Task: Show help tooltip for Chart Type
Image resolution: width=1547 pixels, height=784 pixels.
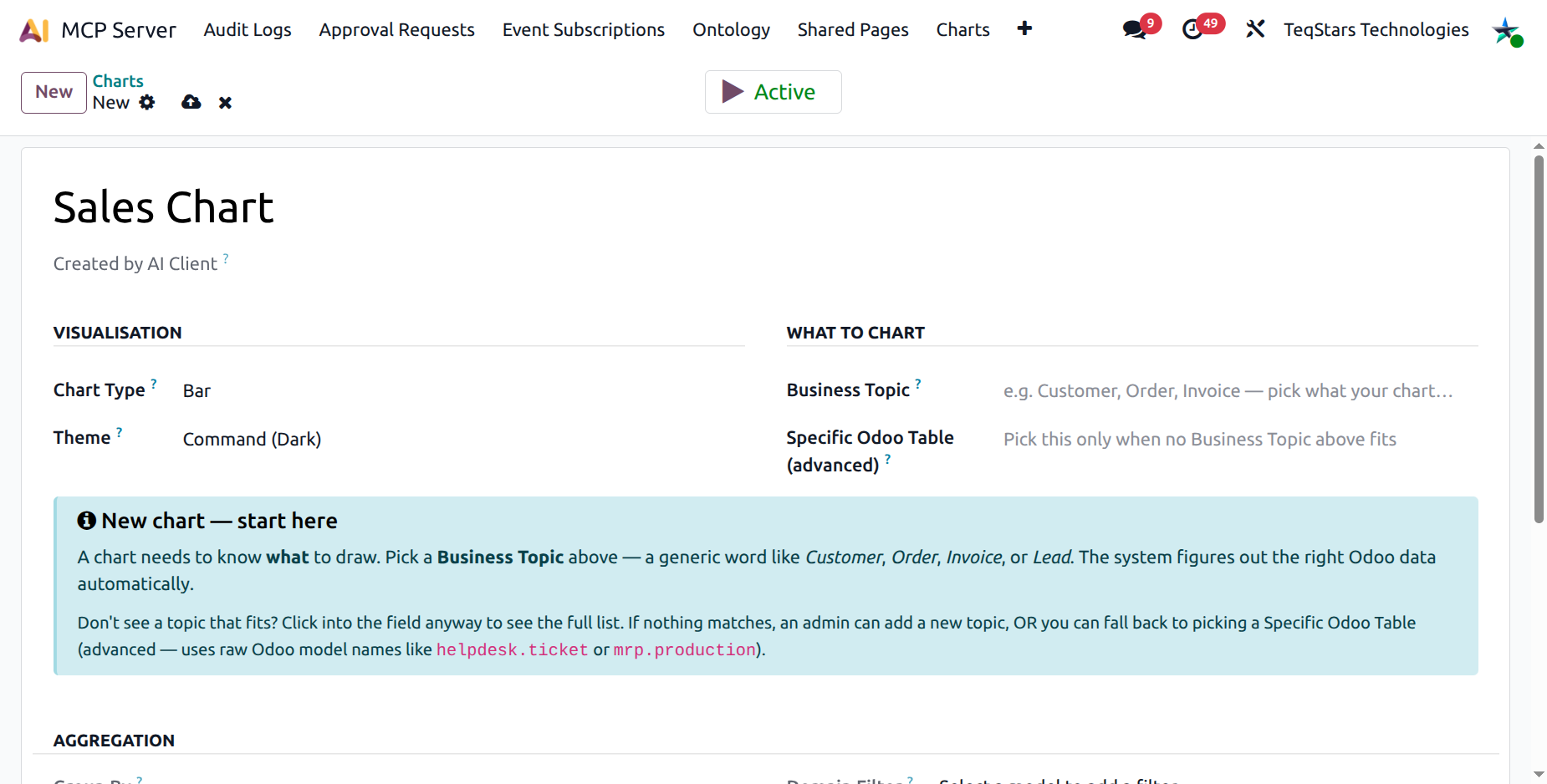Action: pos(154,384)
